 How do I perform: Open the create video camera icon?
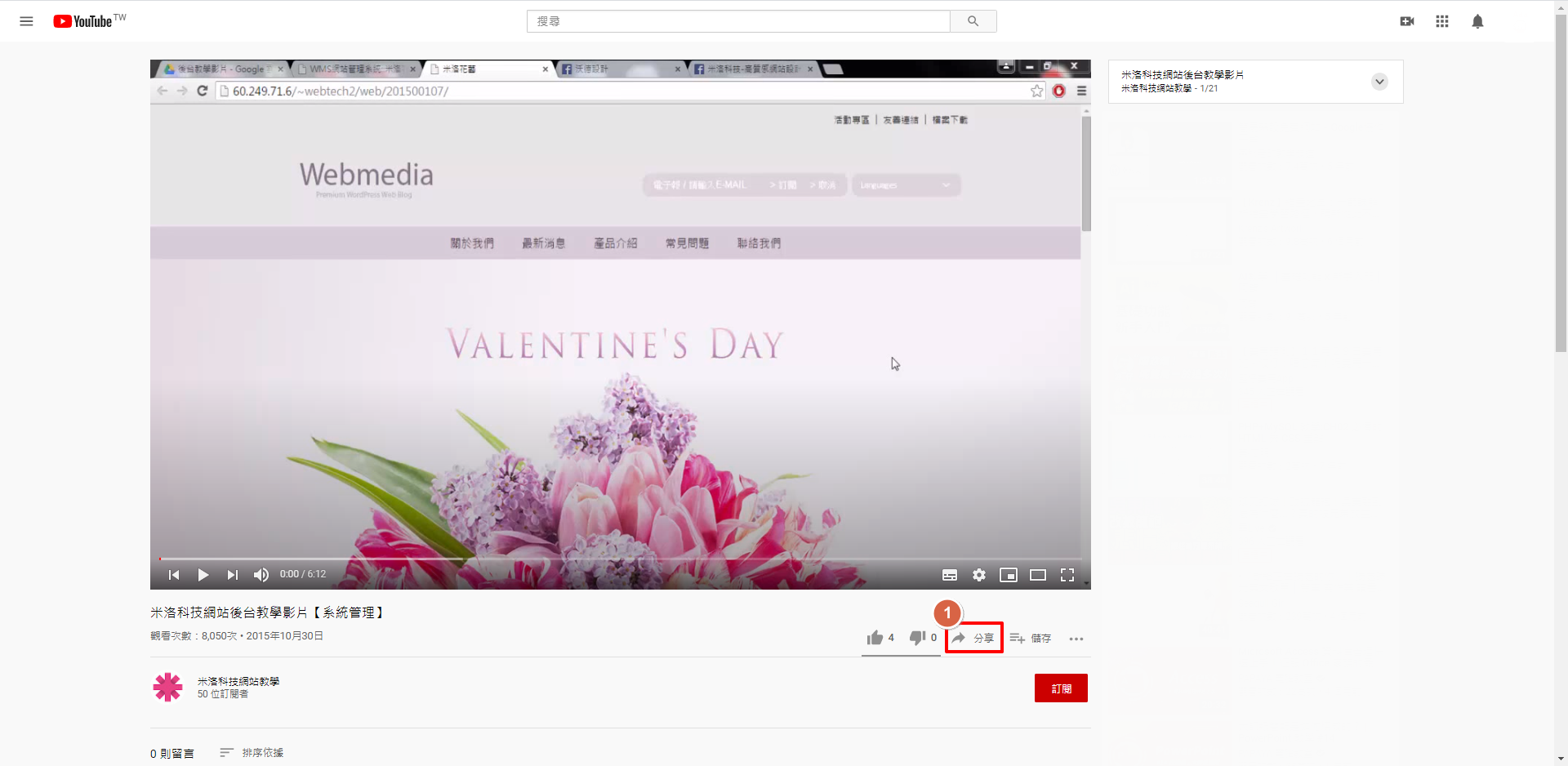pyautogui.click(x=1406, y=21)
